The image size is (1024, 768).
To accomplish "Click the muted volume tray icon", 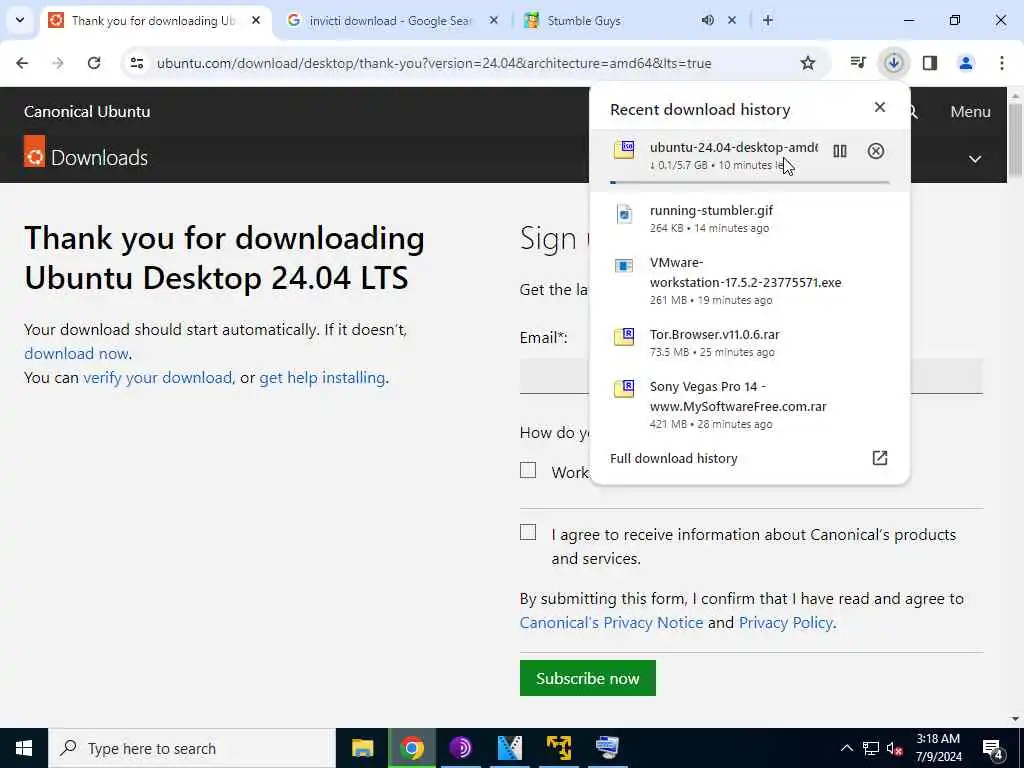I will (x=894, y=748).
